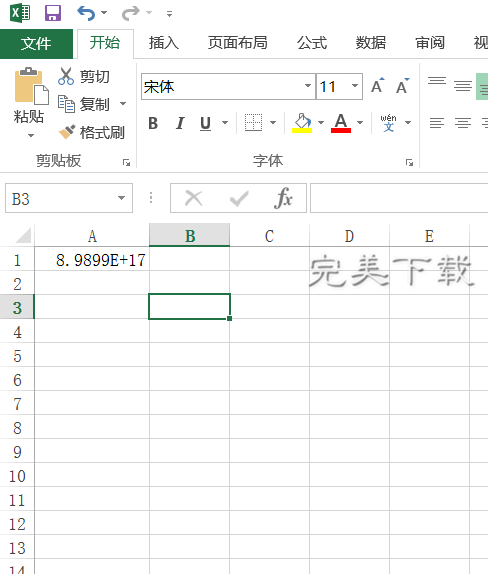Select column B header
This screenshot has height=574, width=488.
(190, 235)
